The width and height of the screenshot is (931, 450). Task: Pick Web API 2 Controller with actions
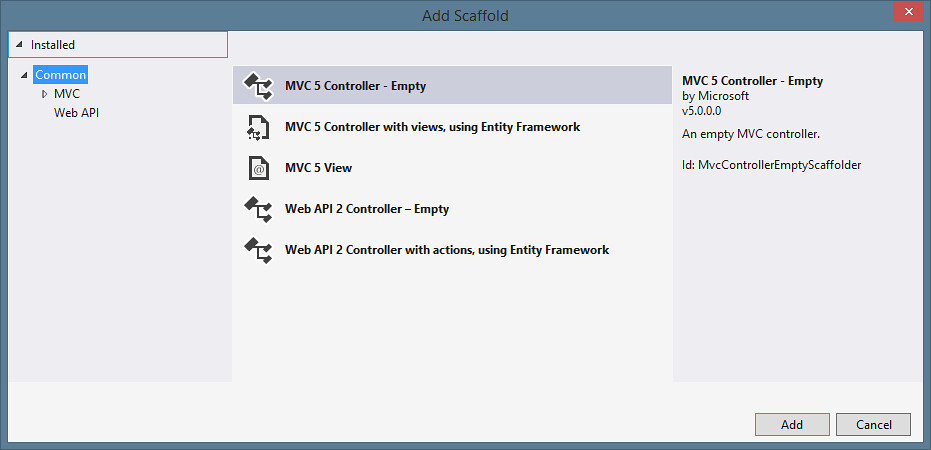(x=447, y=250)
